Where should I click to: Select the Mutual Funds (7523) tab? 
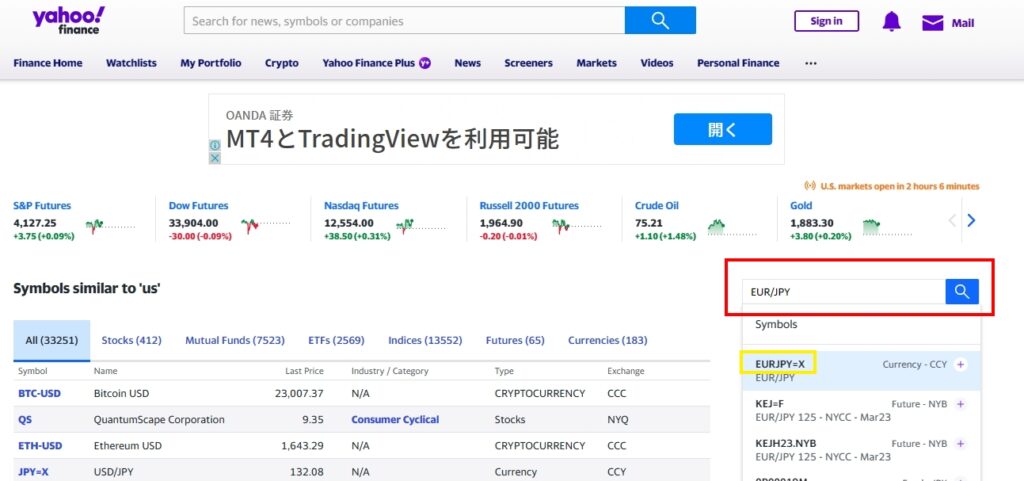click(235, 341)
